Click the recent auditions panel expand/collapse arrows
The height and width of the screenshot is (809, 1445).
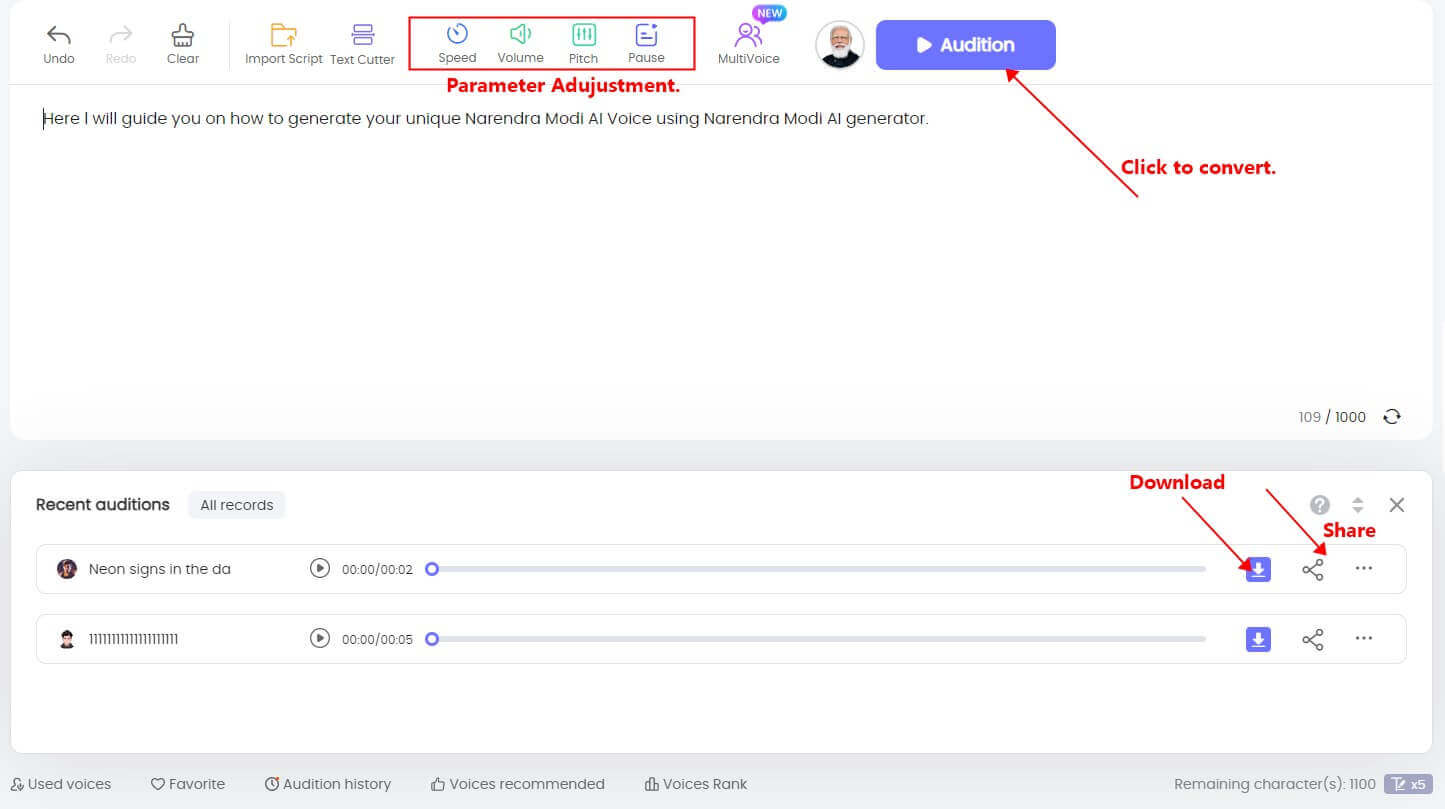point(1357,505)
